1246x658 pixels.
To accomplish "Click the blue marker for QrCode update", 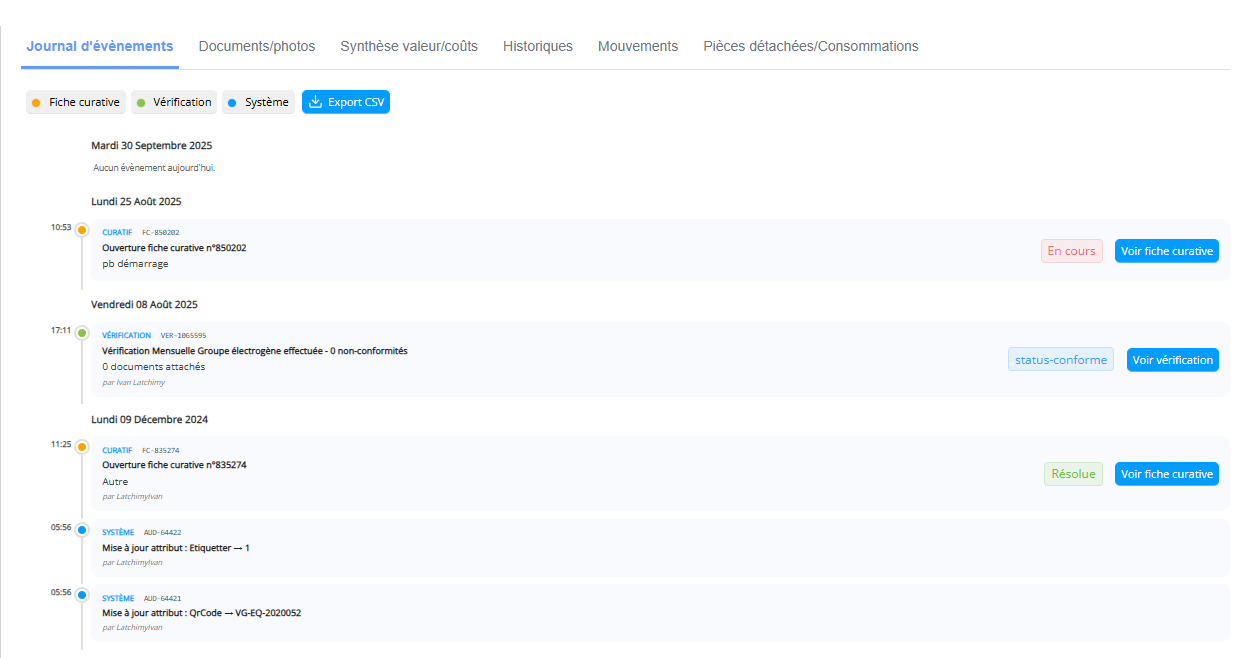I will pyautogui.click(x=82, y=595).
